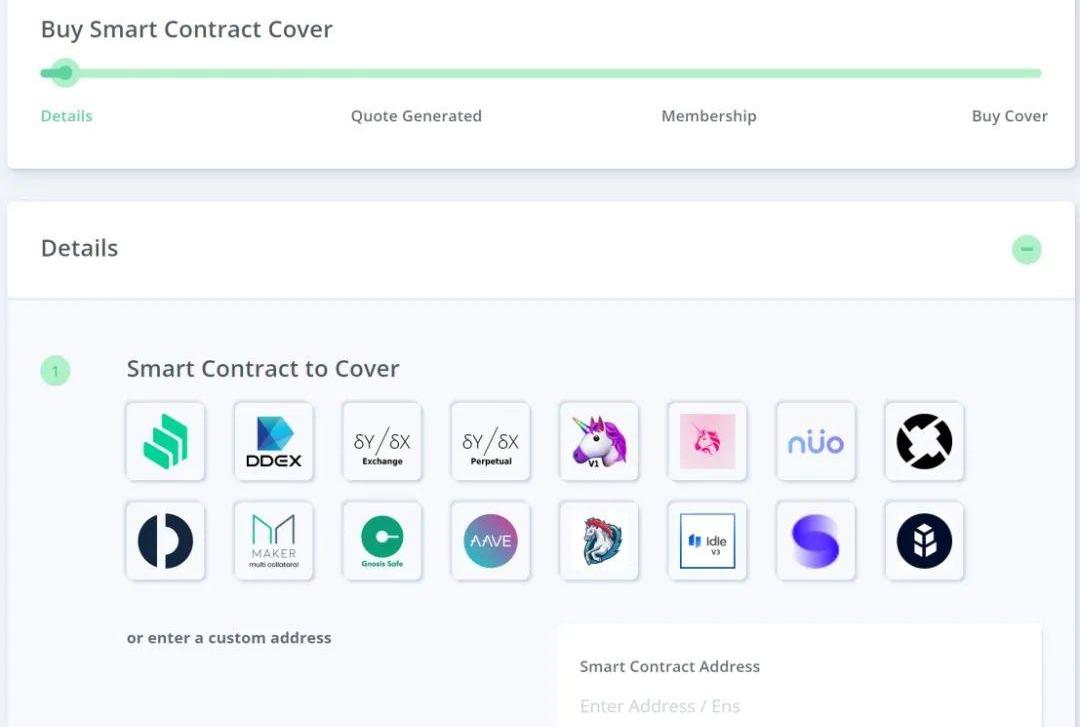Jump to the Buy Cover step
This screenshot has height=727, width=1080.
pyautogui.click(x=1009, y=116)
